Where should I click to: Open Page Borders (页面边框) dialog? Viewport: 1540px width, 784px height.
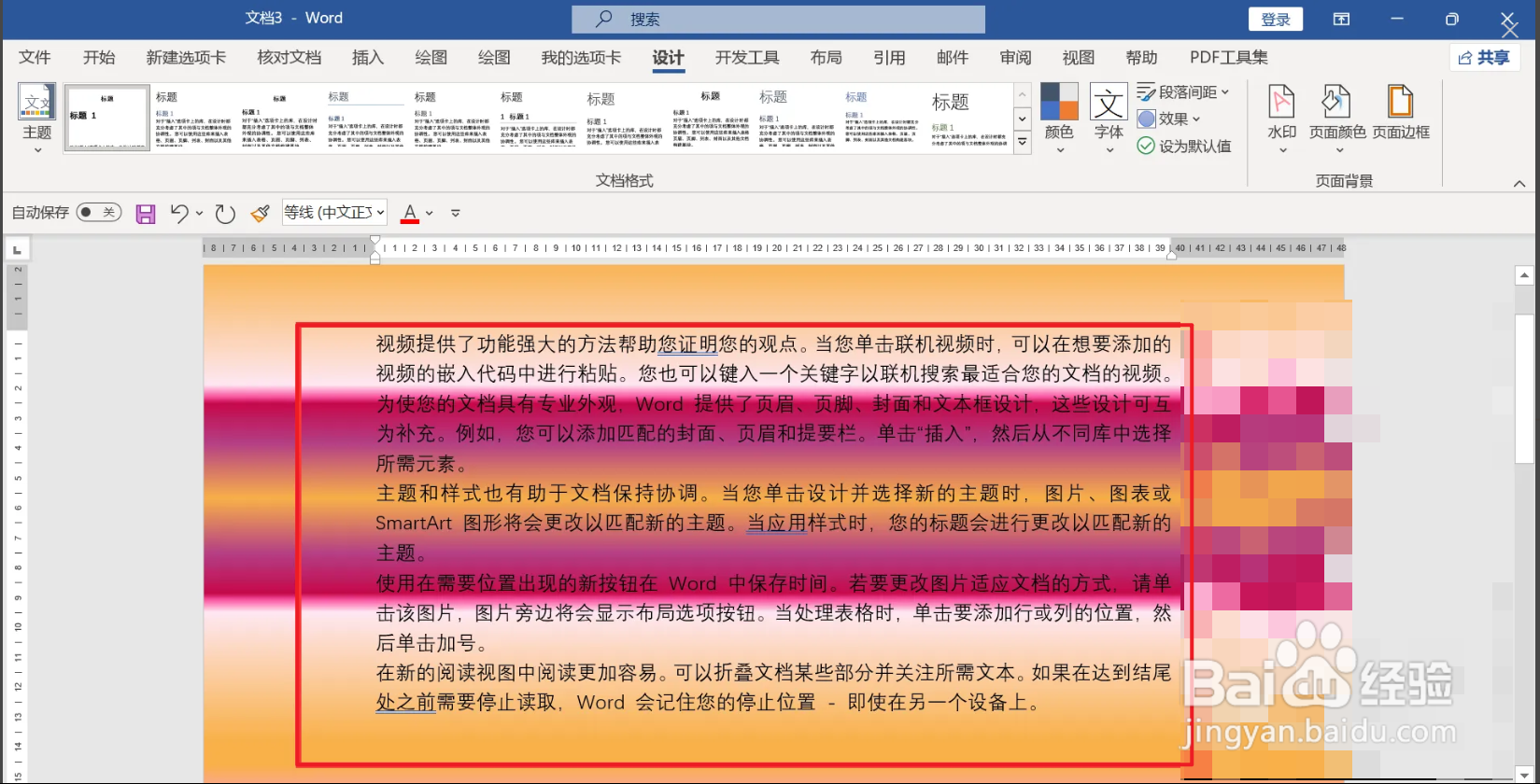(x=1401, y=113)
